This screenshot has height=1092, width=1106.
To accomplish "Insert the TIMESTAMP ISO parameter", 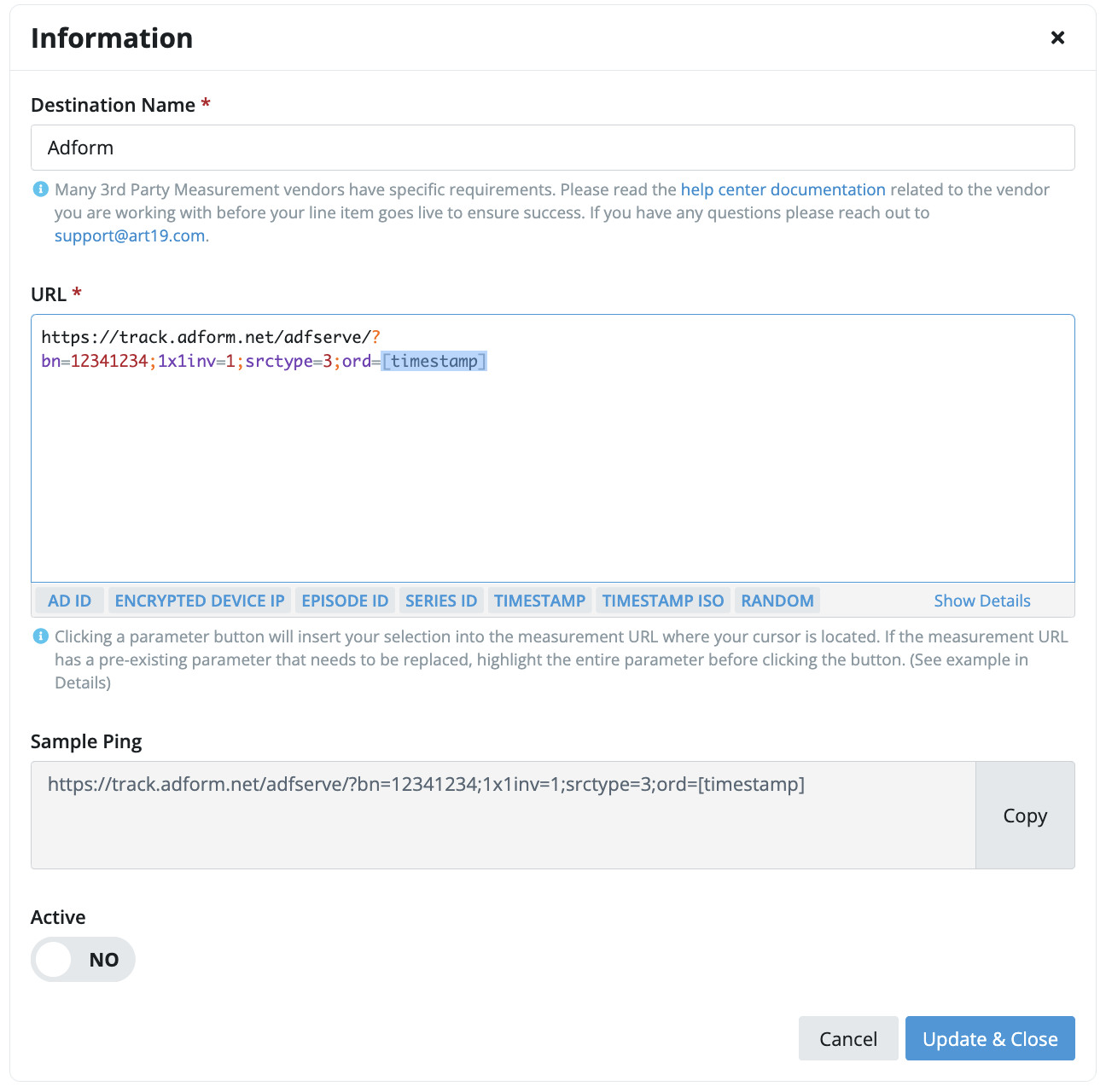I will tap(663, 601).
